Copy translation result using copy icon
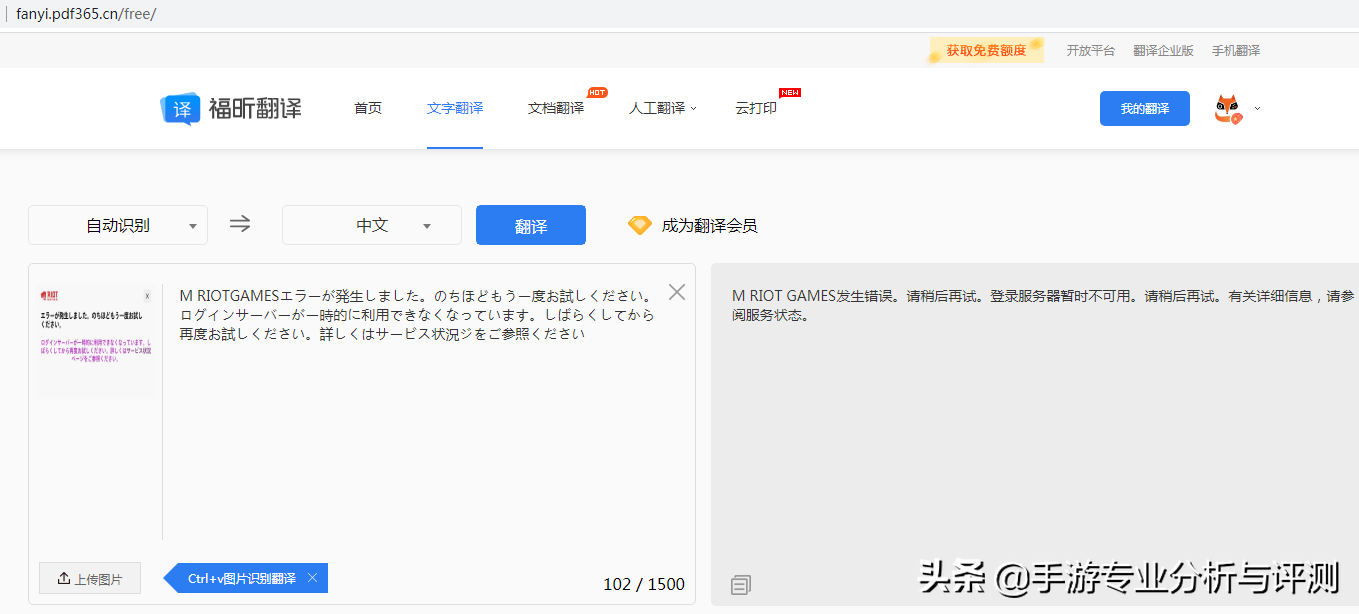This screenshot has width=1359, height=614. click(741, 584)
